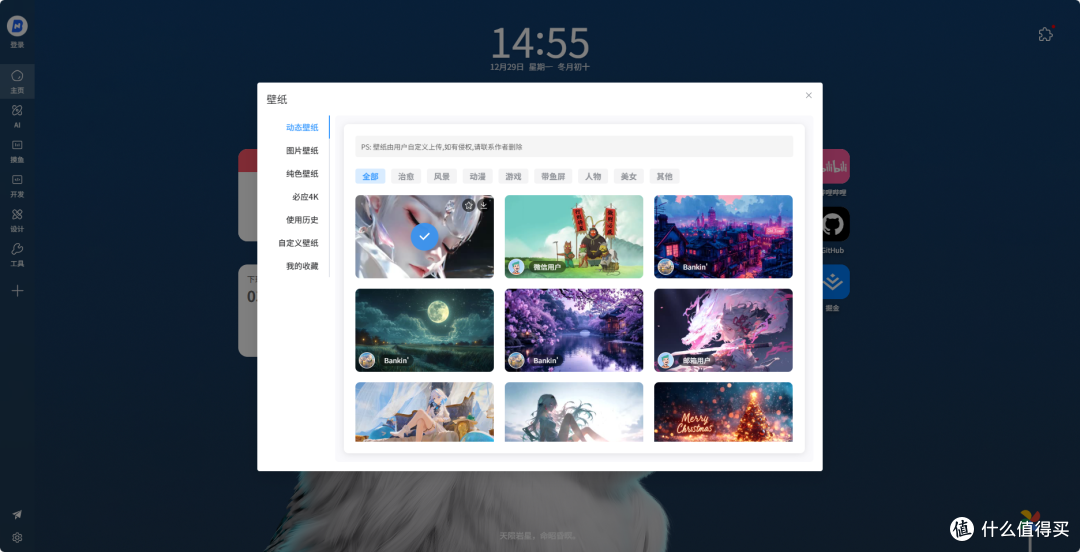The image size is (1080, 552).
Task: Click the 壁纸 dialog title
Action: tap(276, 99)
